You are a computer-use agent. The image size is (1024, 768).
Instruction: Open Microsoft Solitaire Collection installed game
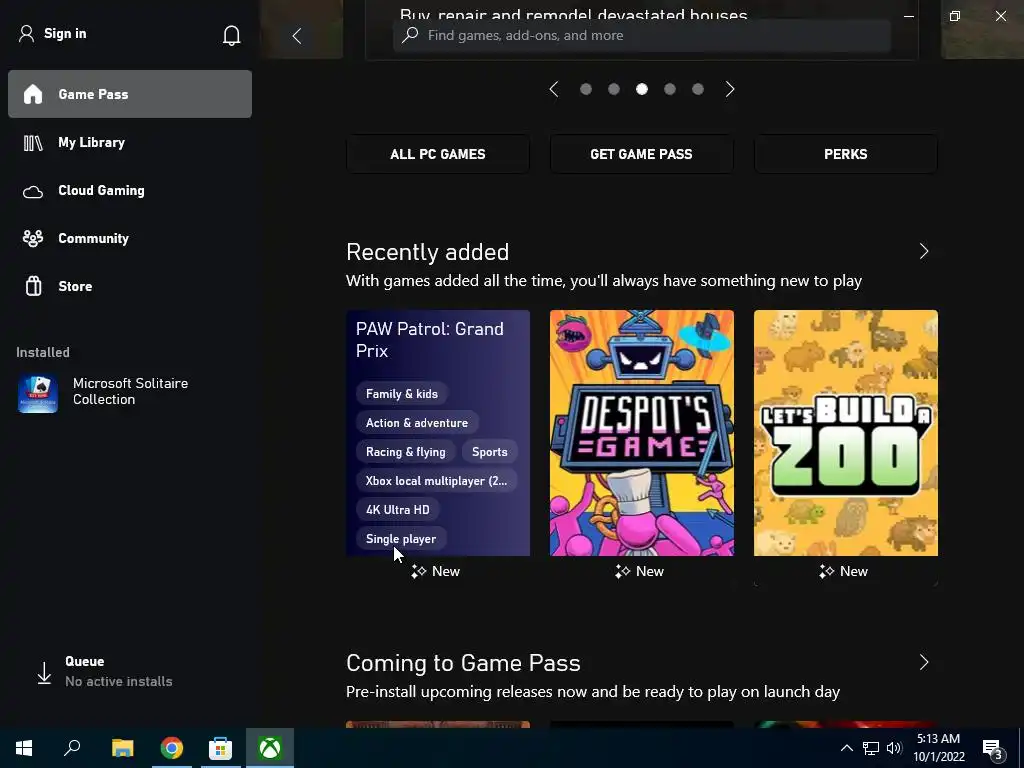[x=130, y=392]
